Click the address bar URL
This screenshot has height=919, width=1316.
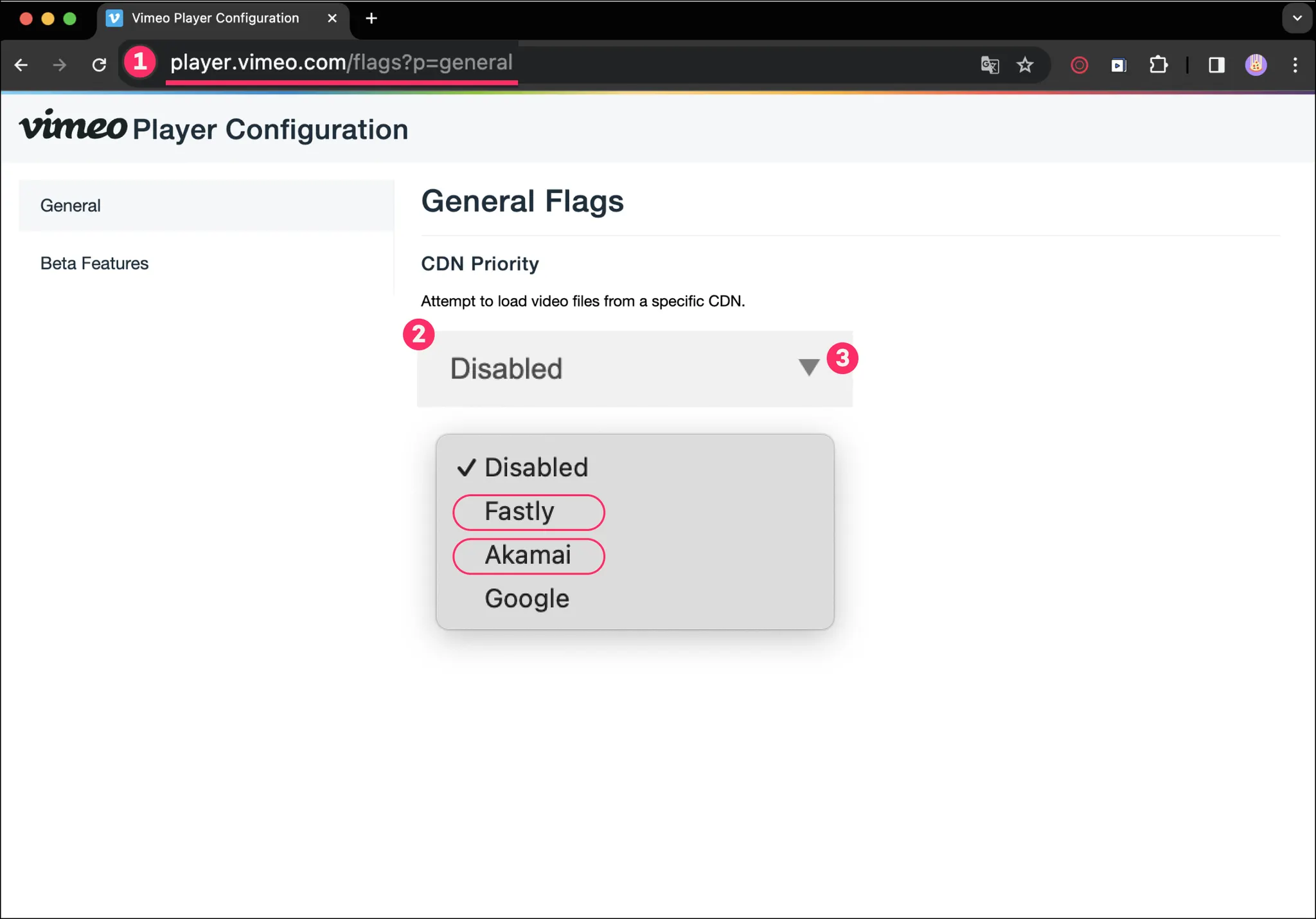[341, 63]
